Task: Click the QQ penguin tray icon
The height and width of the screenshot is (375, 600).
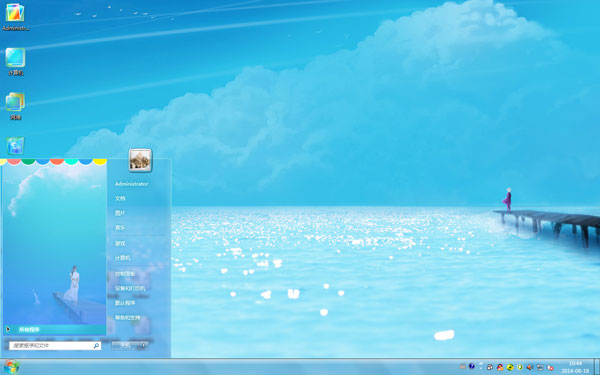Action: [x=490, y=367]
